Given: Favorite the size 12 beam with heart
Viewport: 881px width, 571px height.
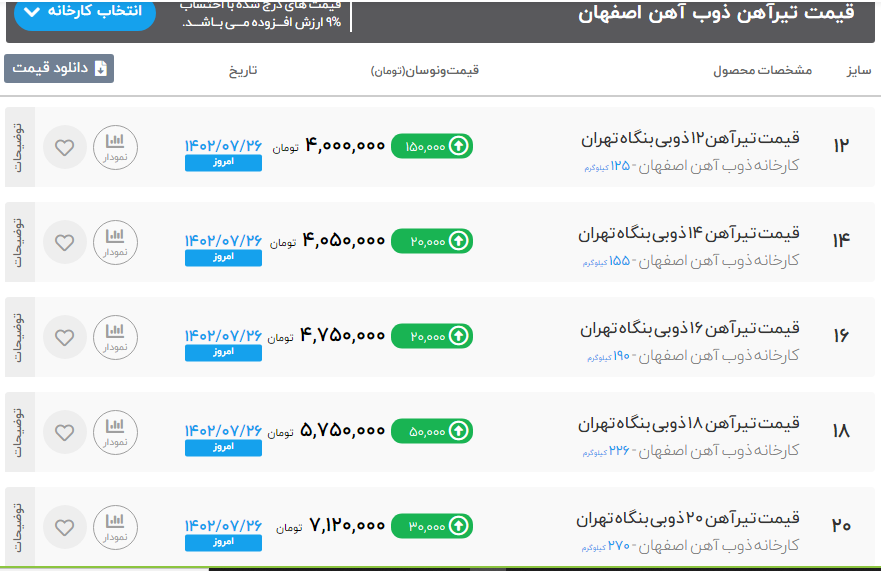Looking at the screenshot, I should [x=65, y=147].
